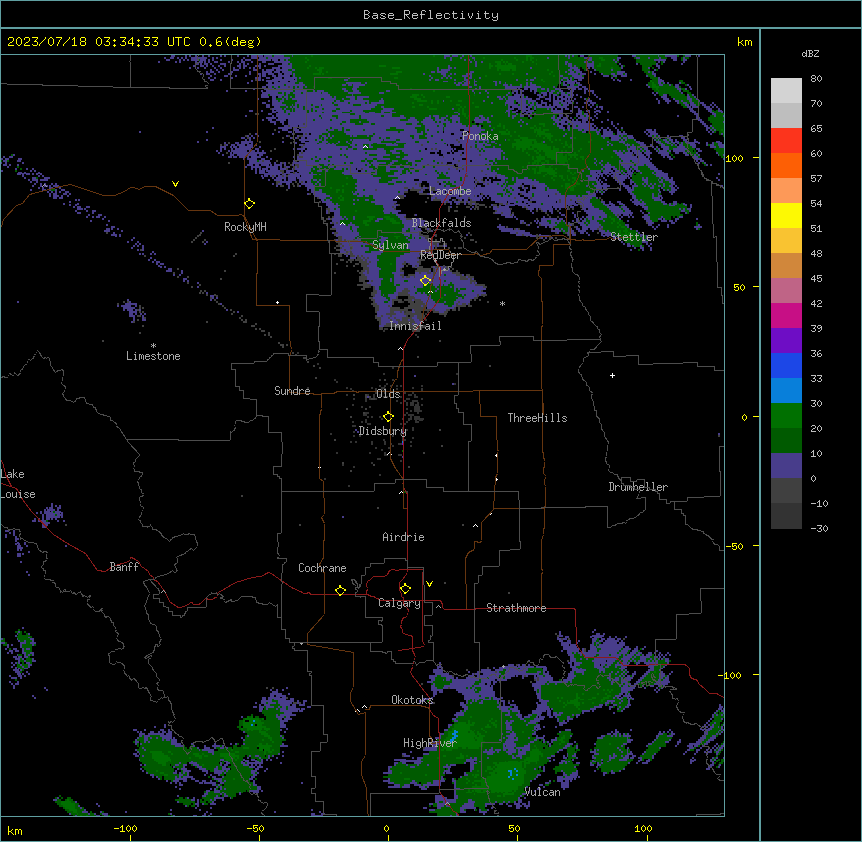Click the yellow diamond marker below Cochrane
Screen dimensions: 862x842
(x=340, y=590)
